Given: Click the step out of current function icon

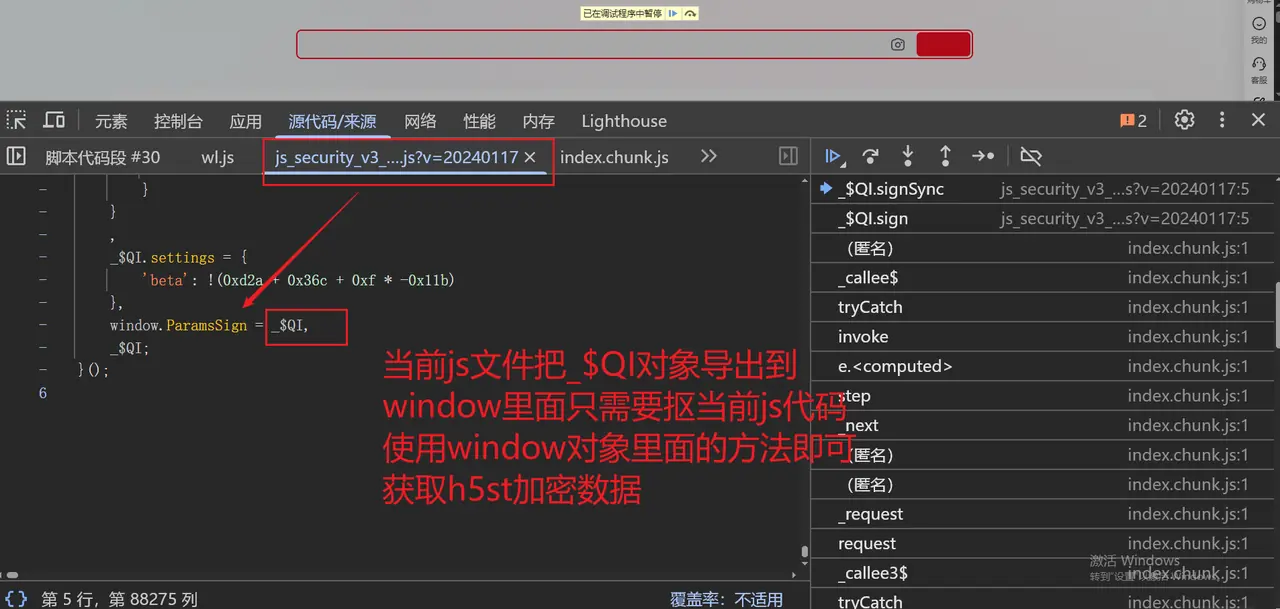Looking at the screenshot, I should 945,156.
